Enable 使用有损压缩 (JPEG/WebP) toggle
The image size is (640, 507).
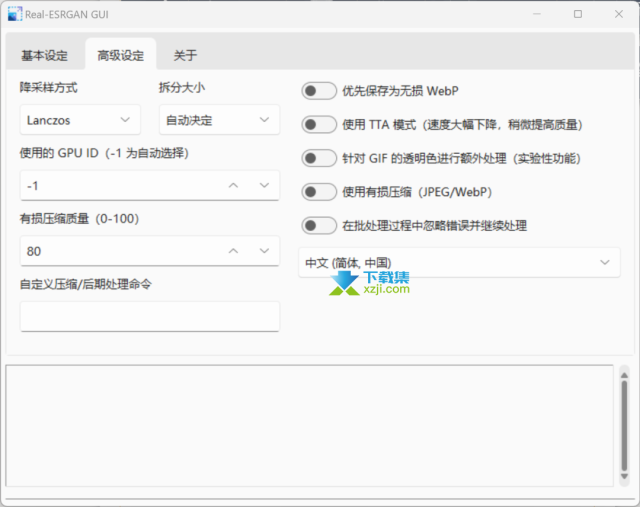319,192
